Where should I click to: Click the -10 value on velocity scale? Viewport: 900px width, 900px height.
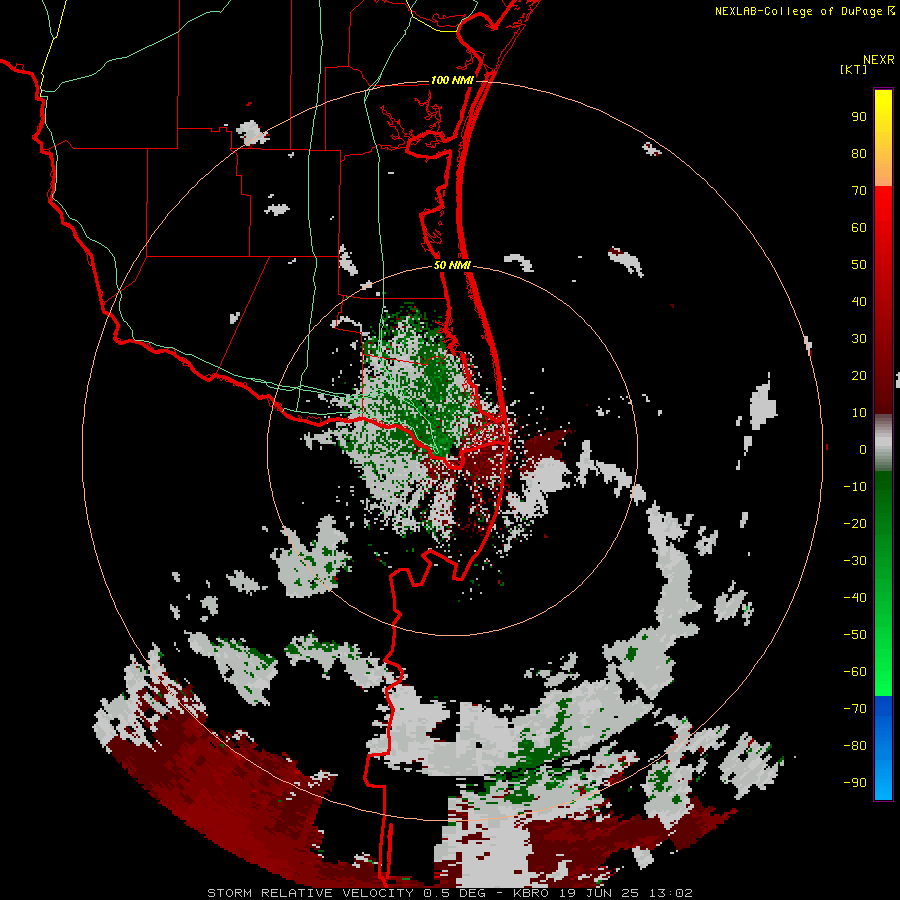855,487
